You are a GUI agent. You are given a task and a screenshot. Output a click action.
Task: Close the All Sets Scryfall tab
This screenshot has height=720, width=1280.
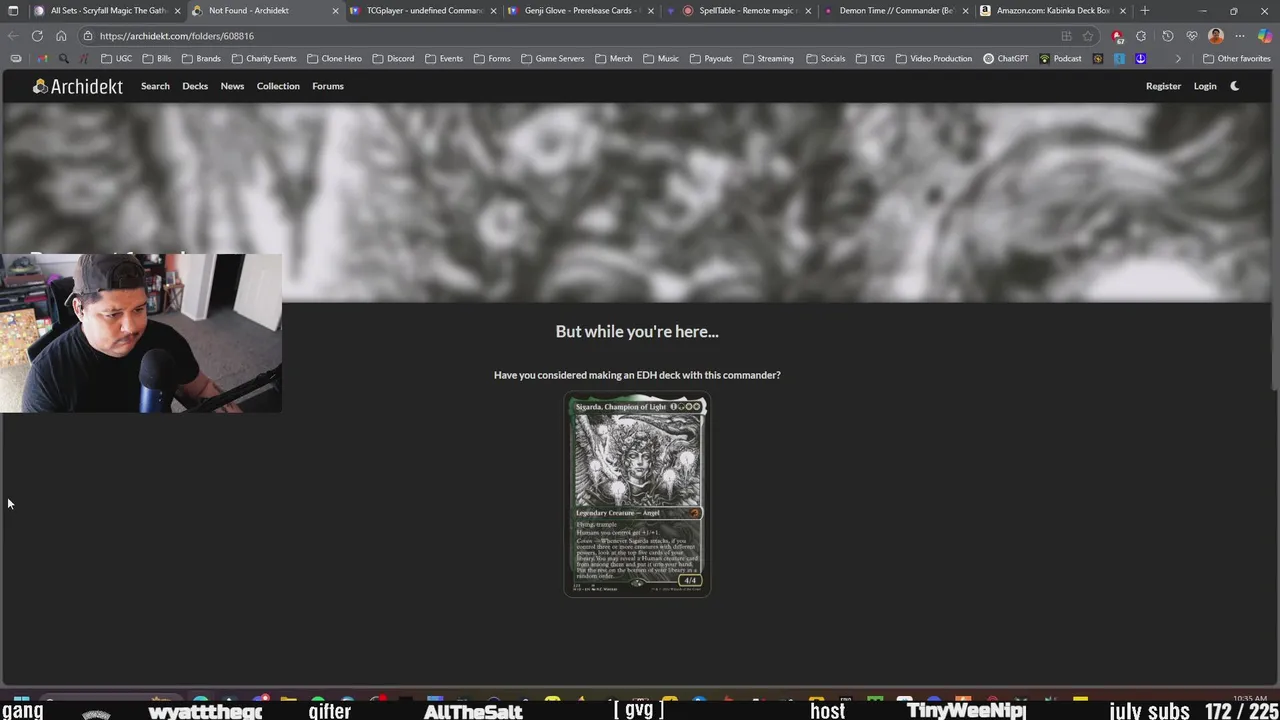(x=177, y=11)
